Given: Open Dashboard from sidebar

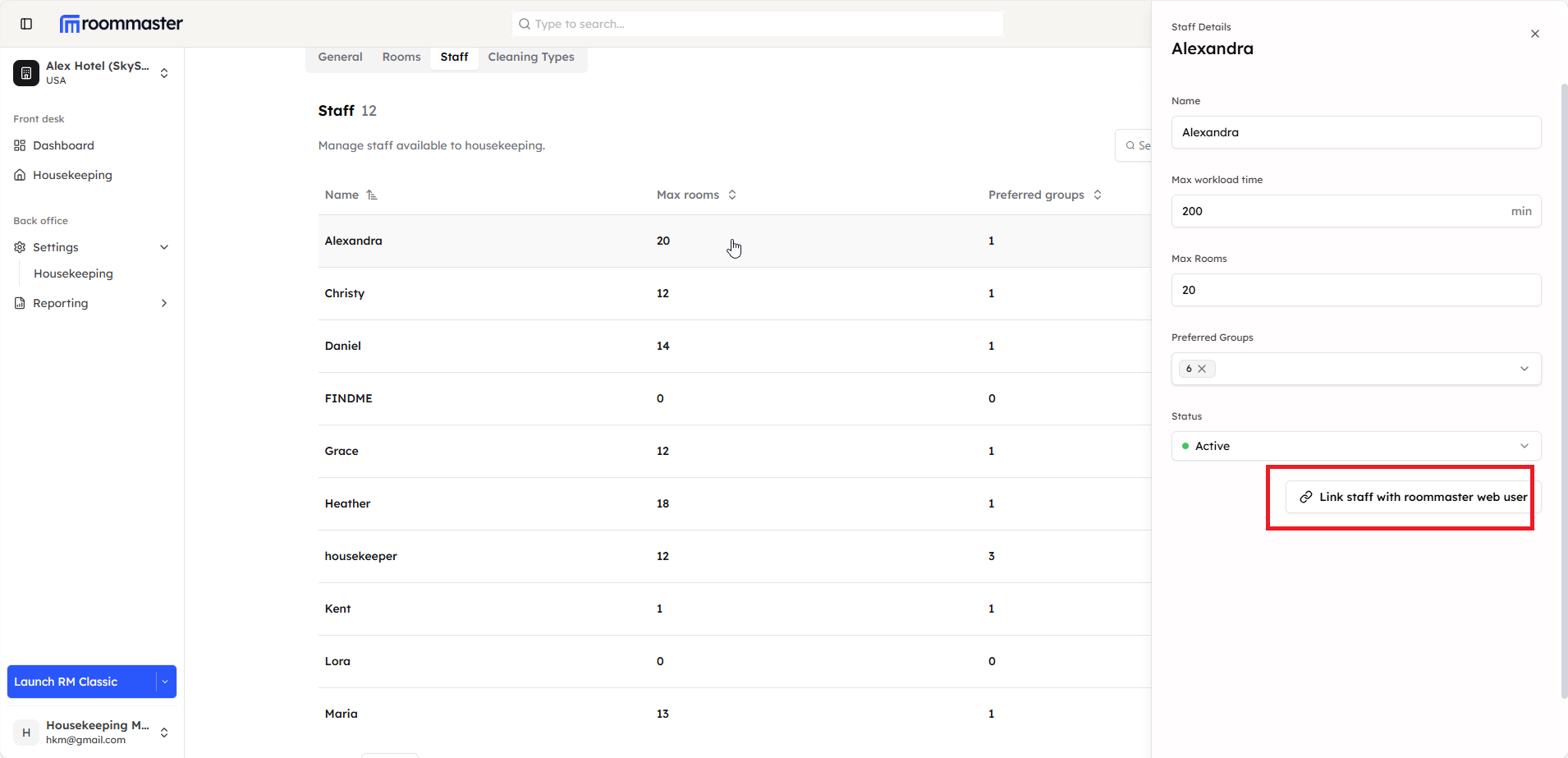Looking at the screenshot, I should tap(63, 145).
